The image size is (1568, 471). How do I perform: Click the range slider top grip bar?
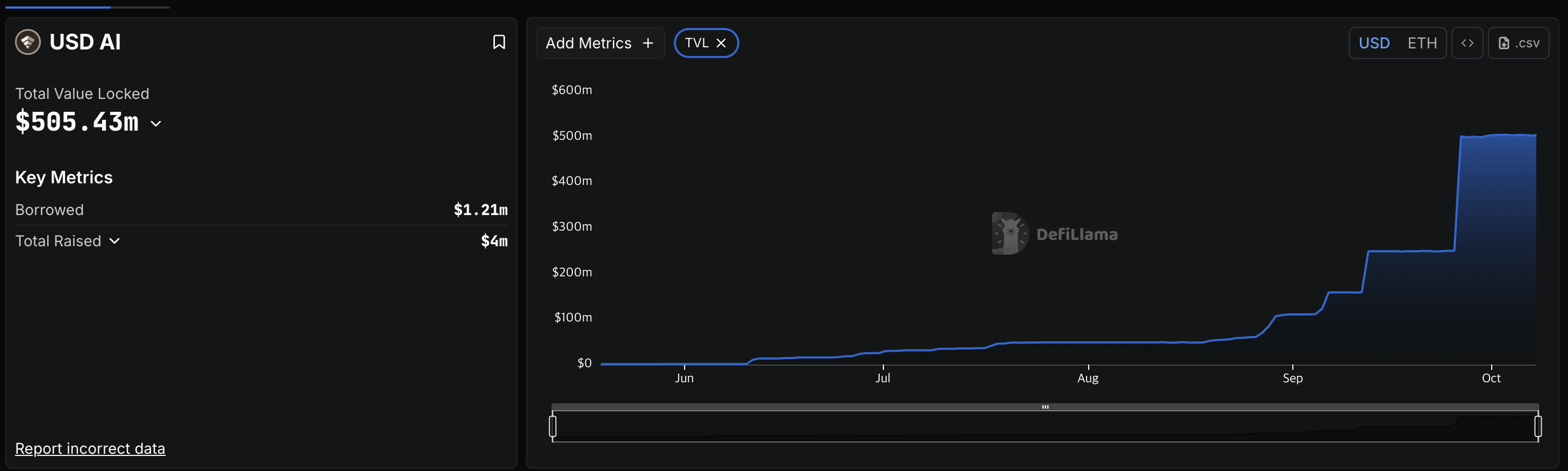1045,406
